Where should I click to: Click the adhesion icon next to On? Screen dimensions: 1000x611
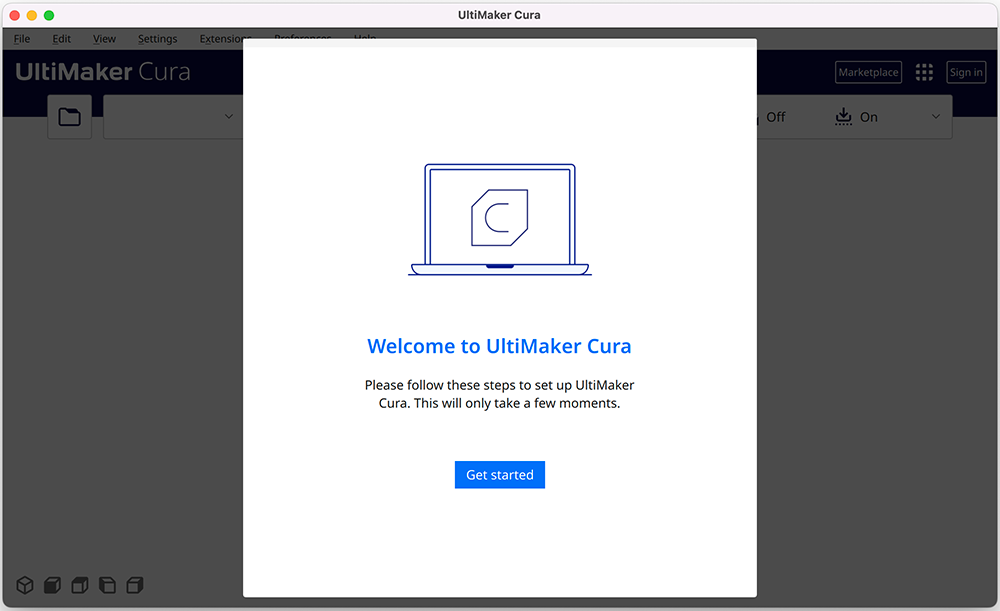point(842,116)
